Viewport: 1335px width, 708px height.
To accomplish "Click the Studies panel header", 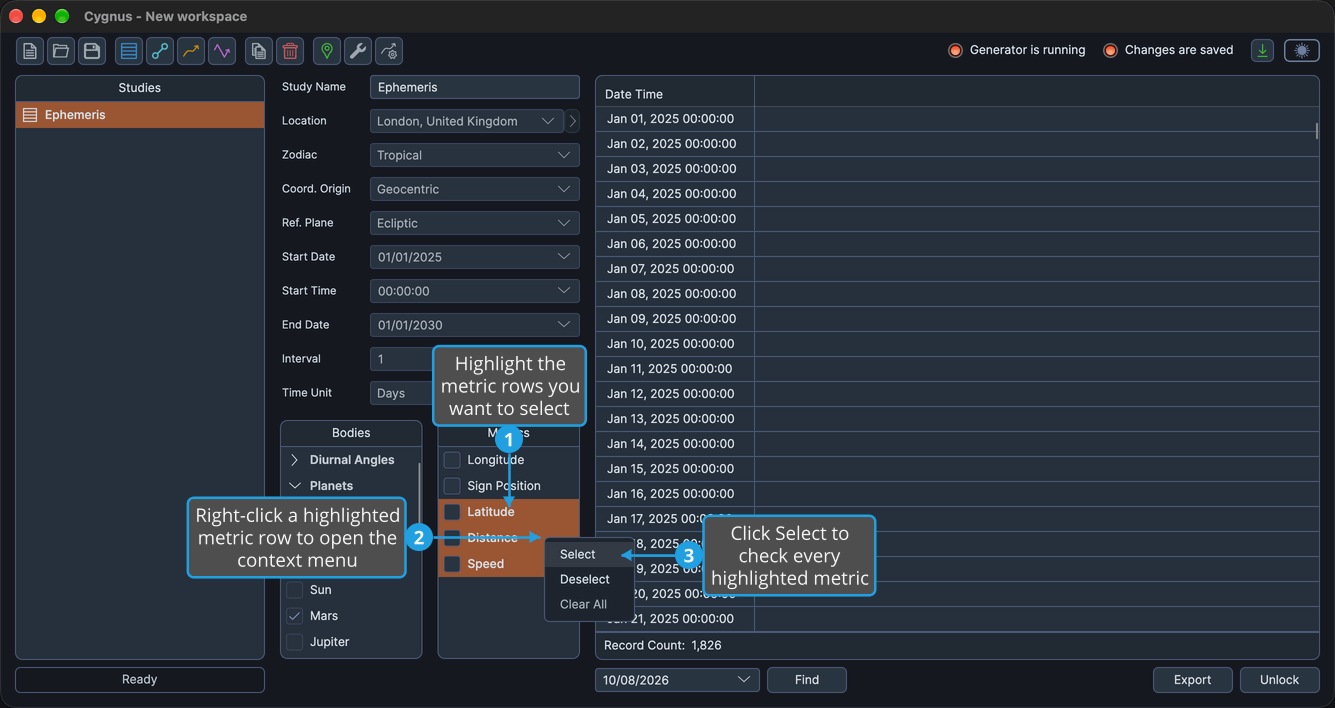I will coord(140,88).
